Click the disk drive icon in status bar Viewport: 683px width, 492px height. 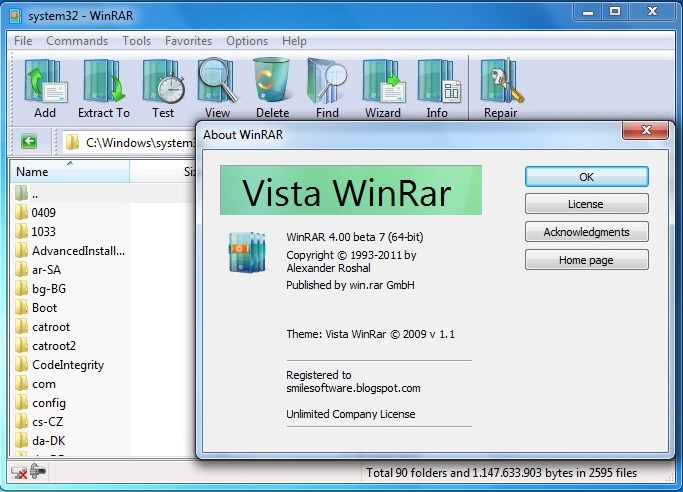pos(19,472)
